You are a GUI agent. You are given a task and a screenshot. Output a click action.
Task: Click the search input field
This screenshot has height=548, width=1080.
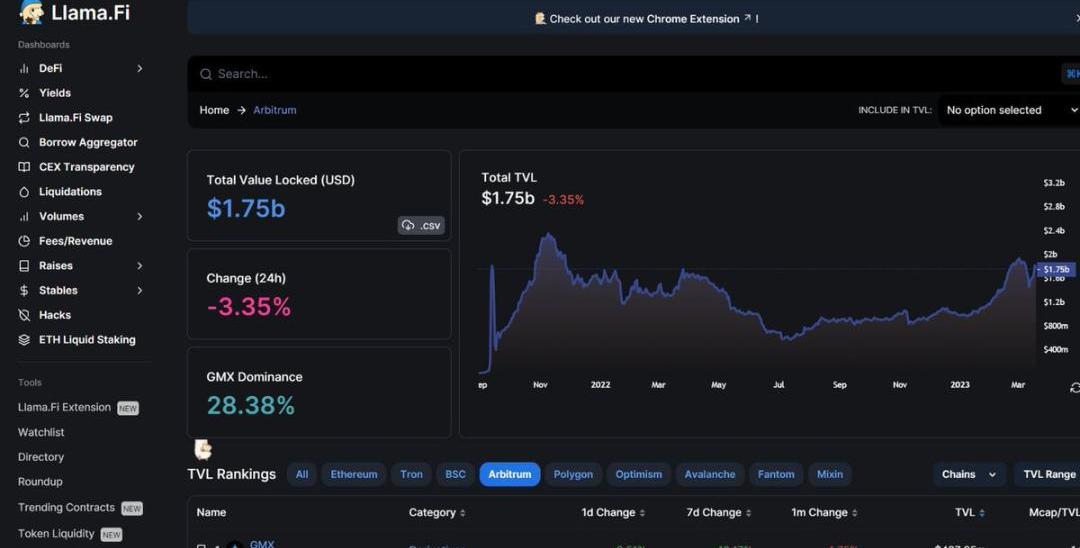tap(600, 74)
